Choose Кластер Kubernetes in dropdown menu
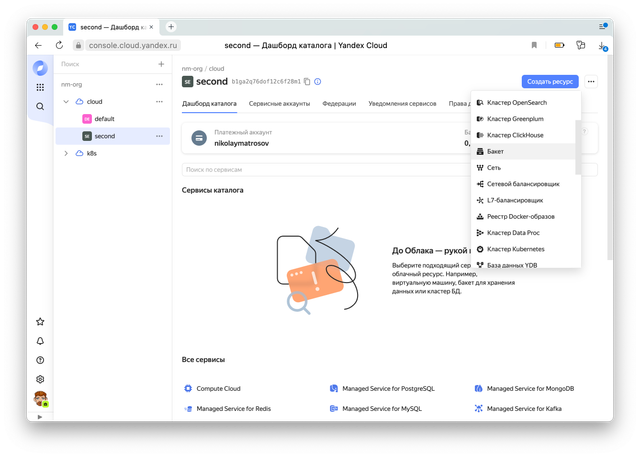 (x=514, y=248)
